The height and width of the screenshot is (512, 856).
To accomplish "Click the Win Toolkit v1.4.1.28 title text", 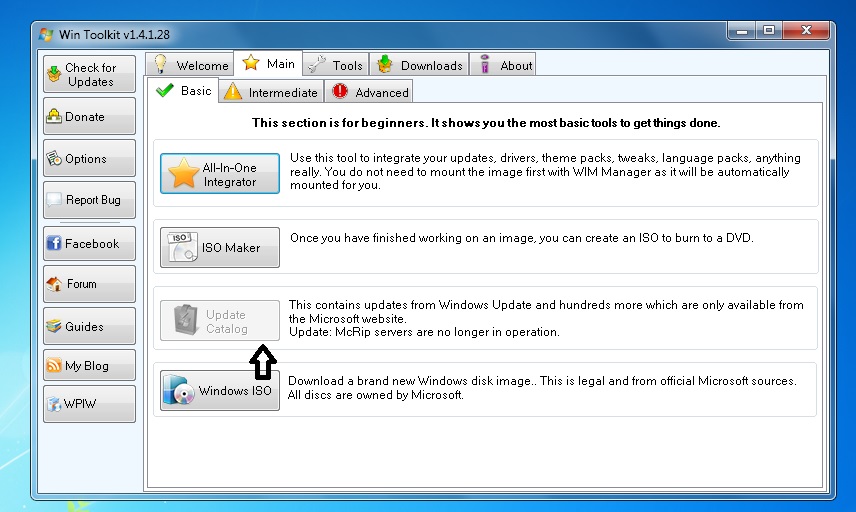I will [114, 34].
